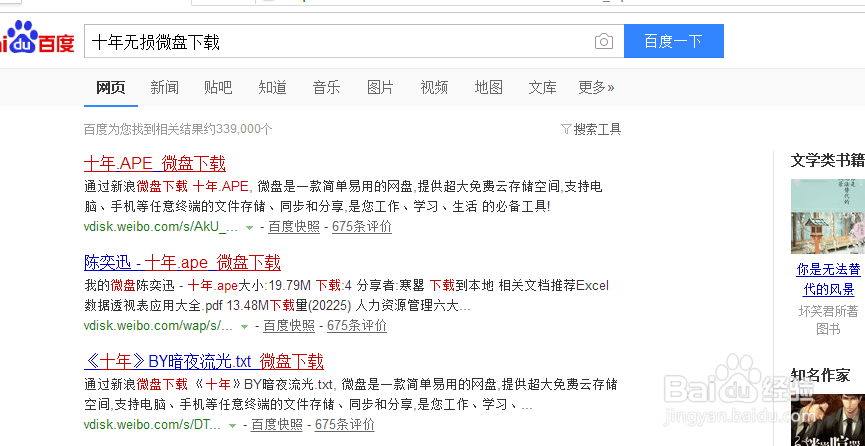Go to the 知道 tab
This screenshot has height=446, width=865.
[273, 87]
